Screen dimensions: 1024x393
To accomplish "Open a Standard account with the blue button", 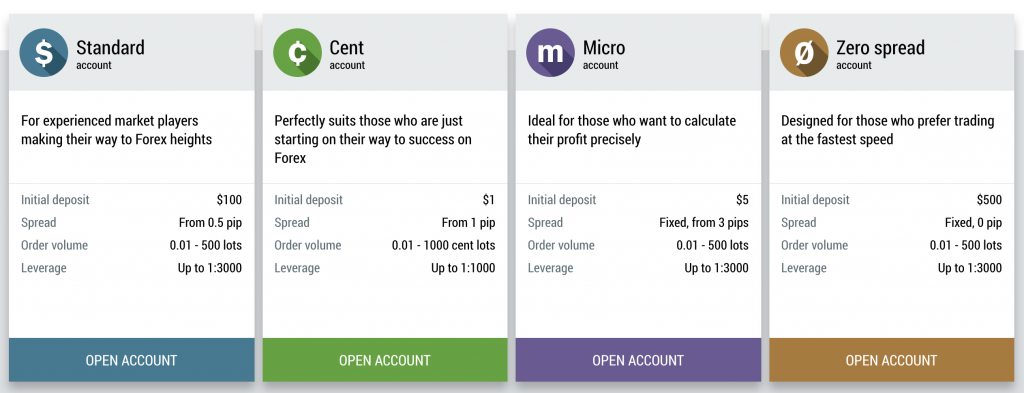I will tap(131, 360).
